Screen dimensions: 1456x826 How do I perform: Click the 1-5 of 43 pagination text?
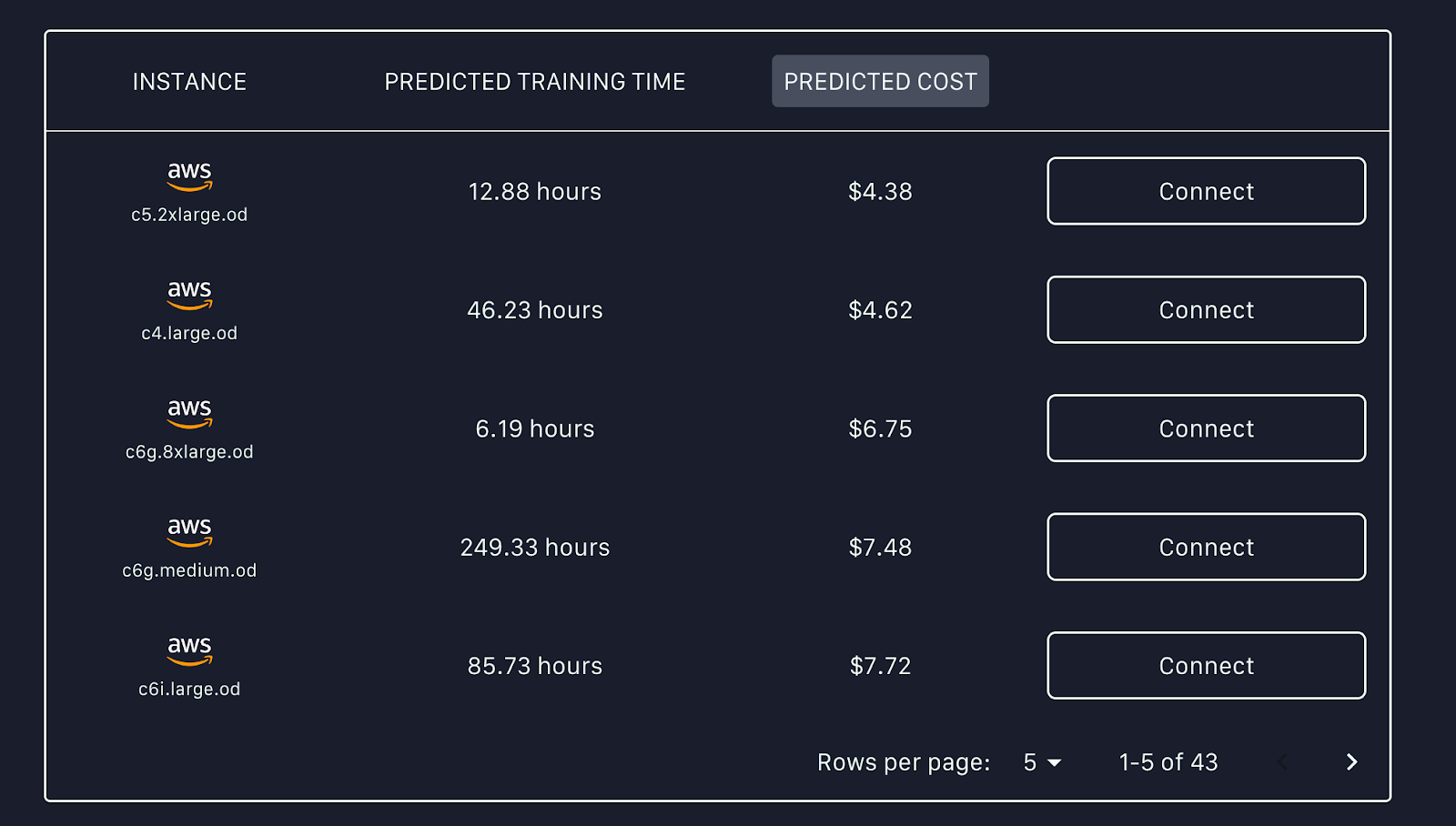tap(1168, 762)
